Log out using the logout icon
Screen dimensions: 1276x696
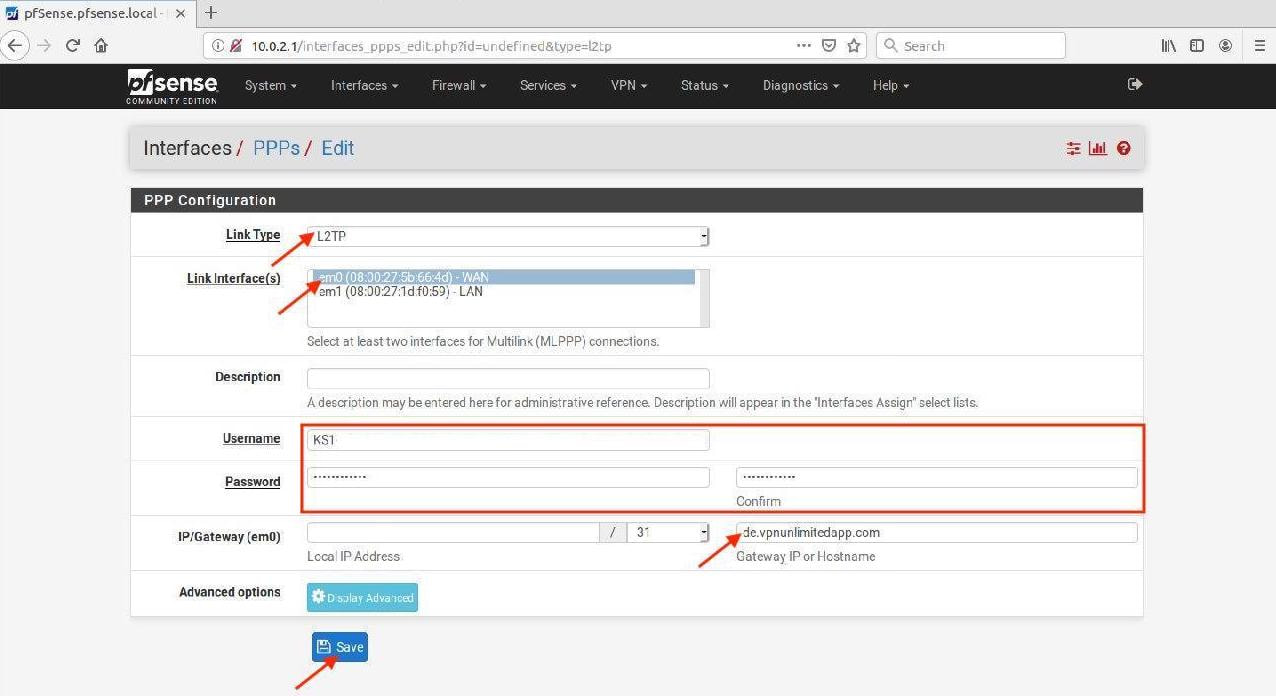(x=1134, y=85)
